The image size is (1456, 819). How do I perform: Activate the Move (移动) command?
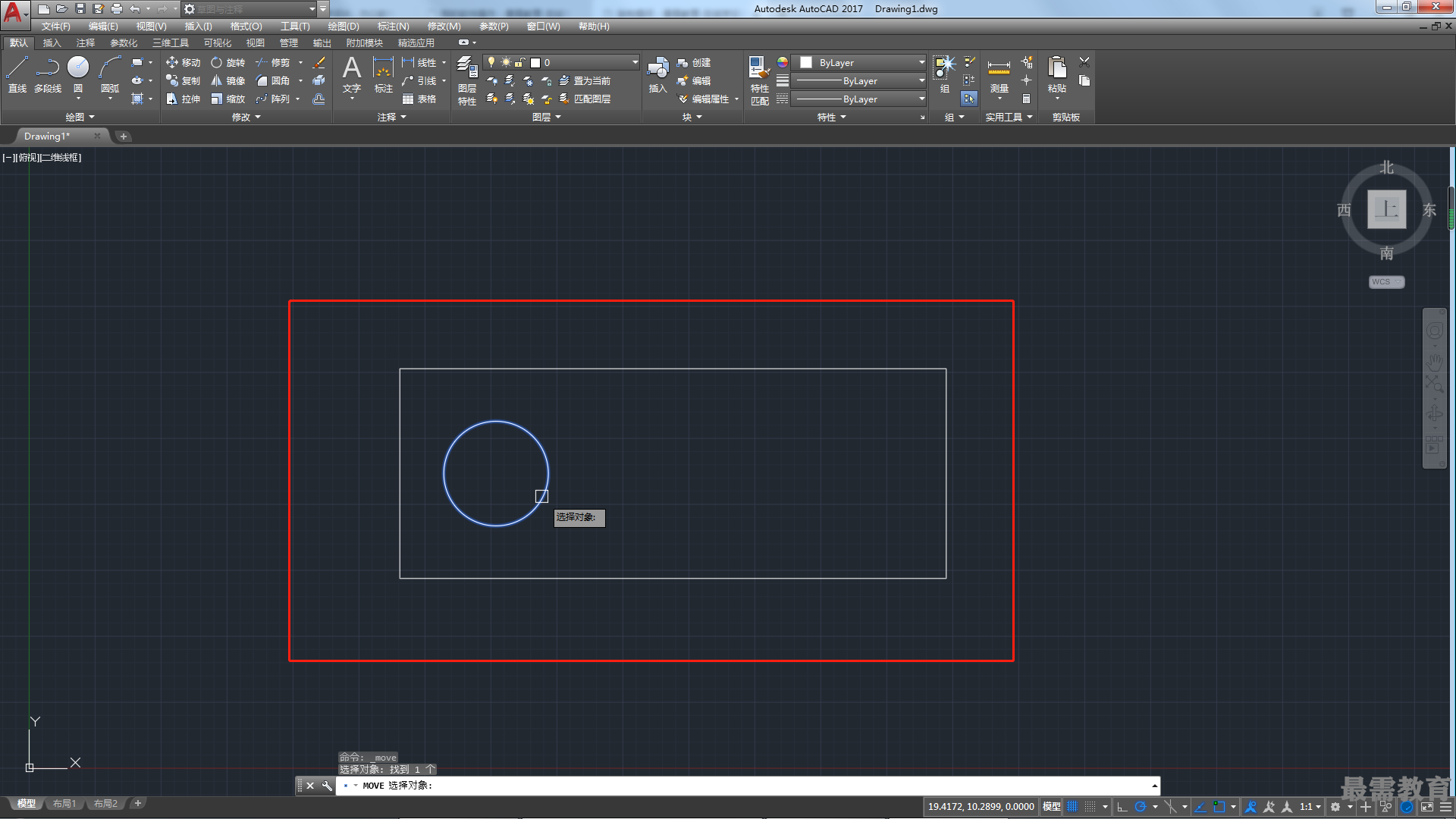pyautogui.click(x=183, y=62)
